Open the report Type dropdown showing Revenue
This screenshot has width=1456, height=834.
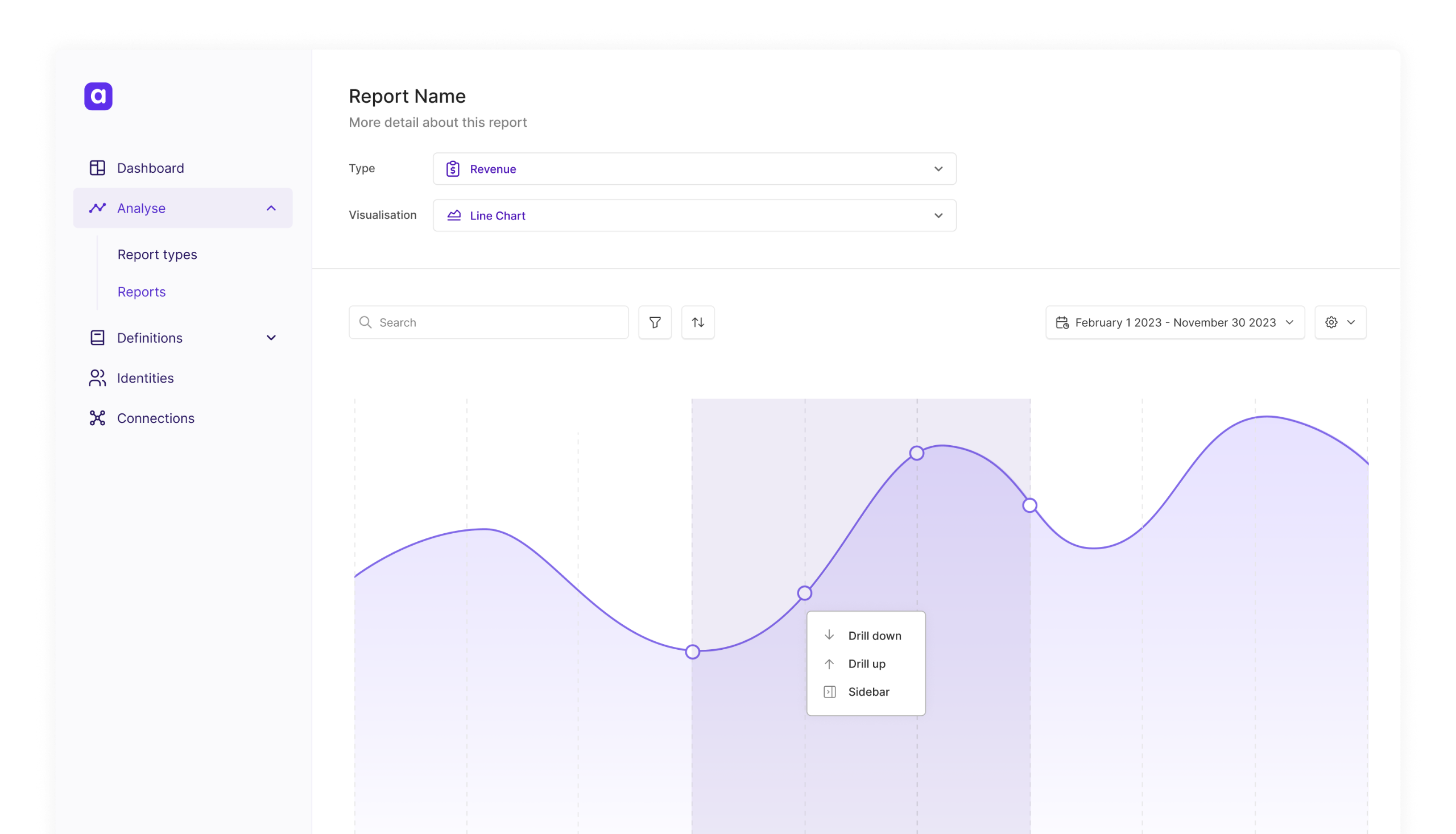coord(694,168)
